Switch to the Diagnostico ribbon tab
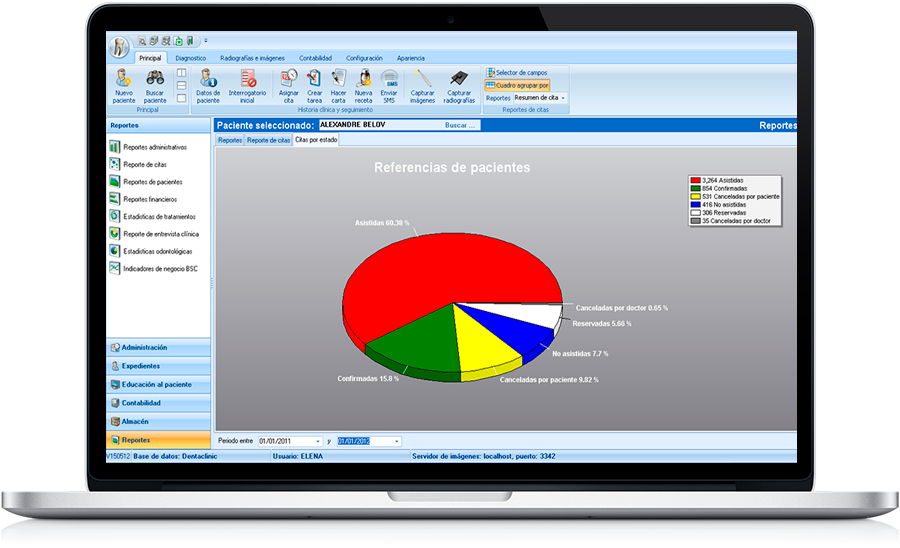Screen dimensions: 900x548 coord(190,58)
